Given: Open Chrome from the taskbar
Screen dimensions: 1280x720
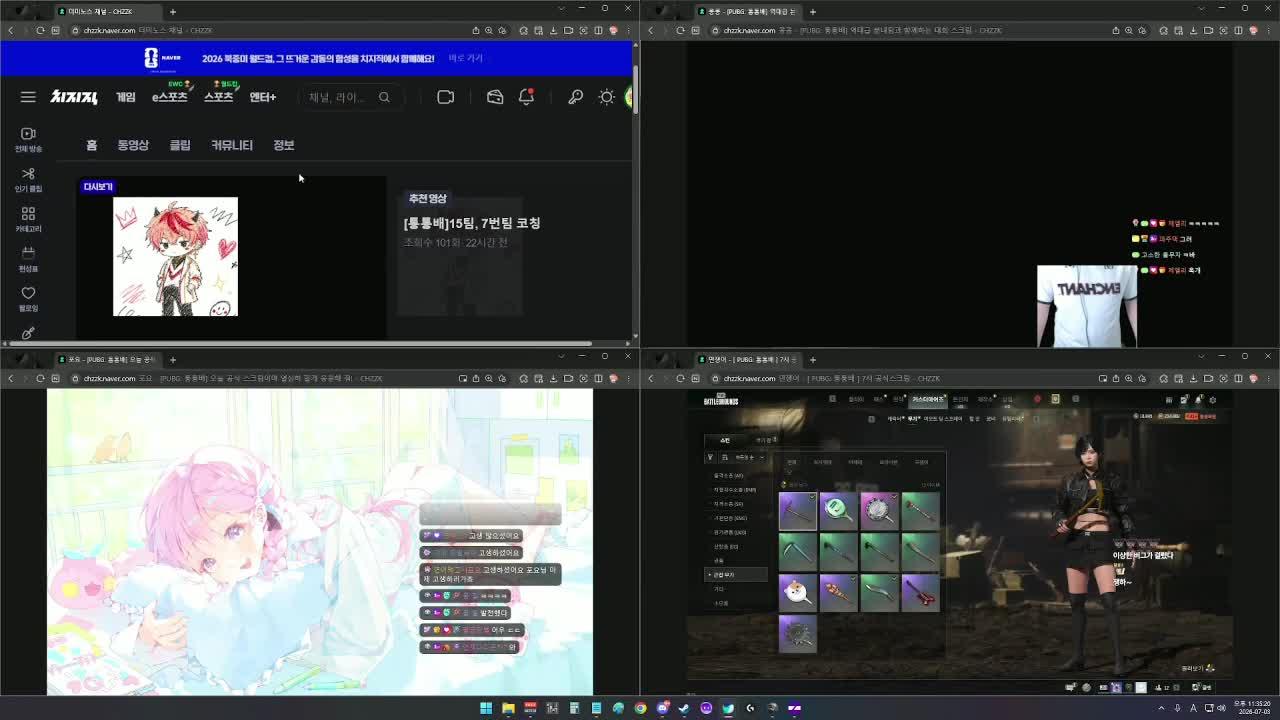Looking at the screenshot, I should tap(640, 708).
